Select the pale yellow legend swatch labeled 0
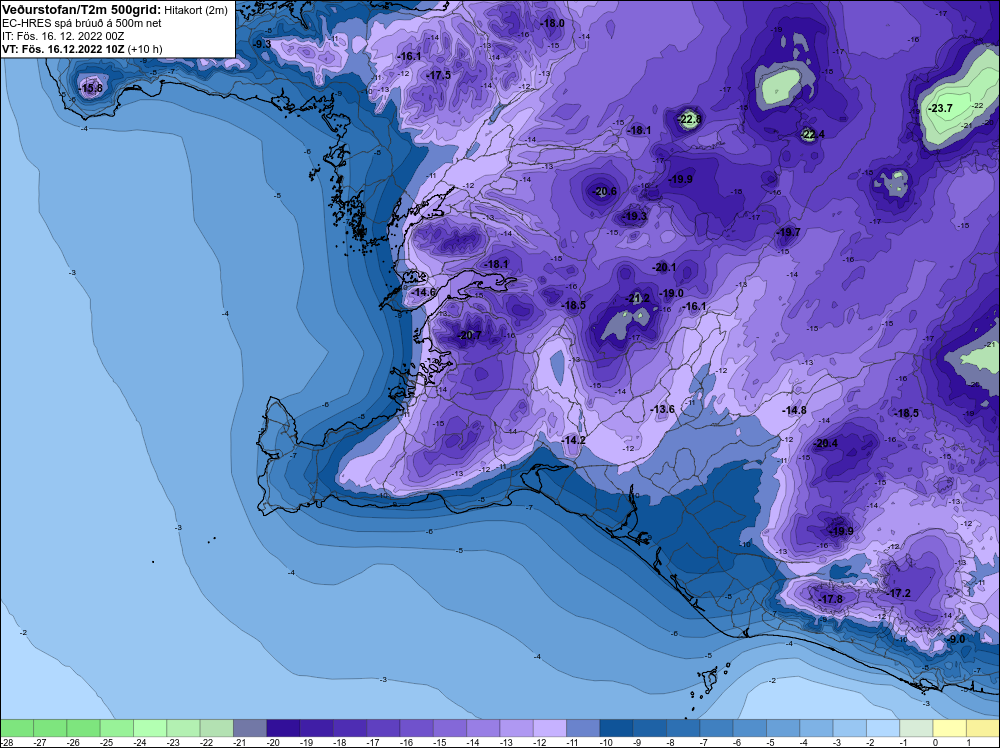 (950, 728)
